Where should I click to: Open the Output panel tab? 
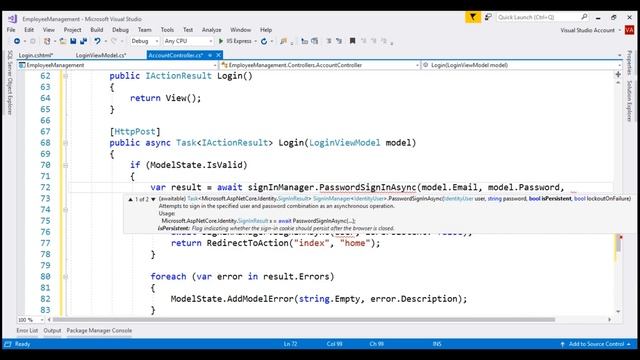click(52, 331)
